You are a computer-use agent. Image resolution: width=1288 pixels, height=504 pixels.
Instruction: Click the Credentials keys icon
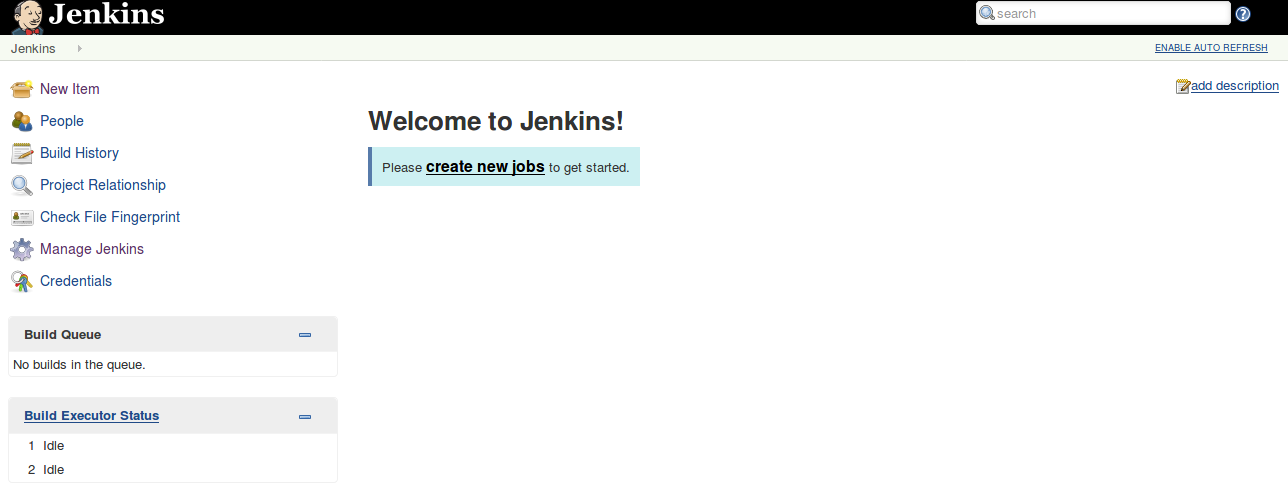click(22, 281)
